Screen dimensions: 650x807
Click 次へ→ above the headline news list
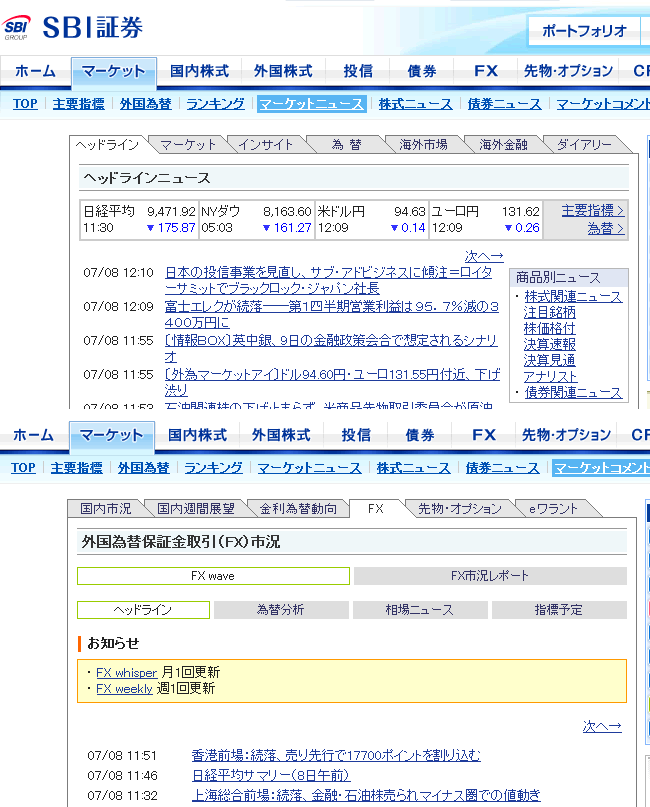tap(484, 256)
